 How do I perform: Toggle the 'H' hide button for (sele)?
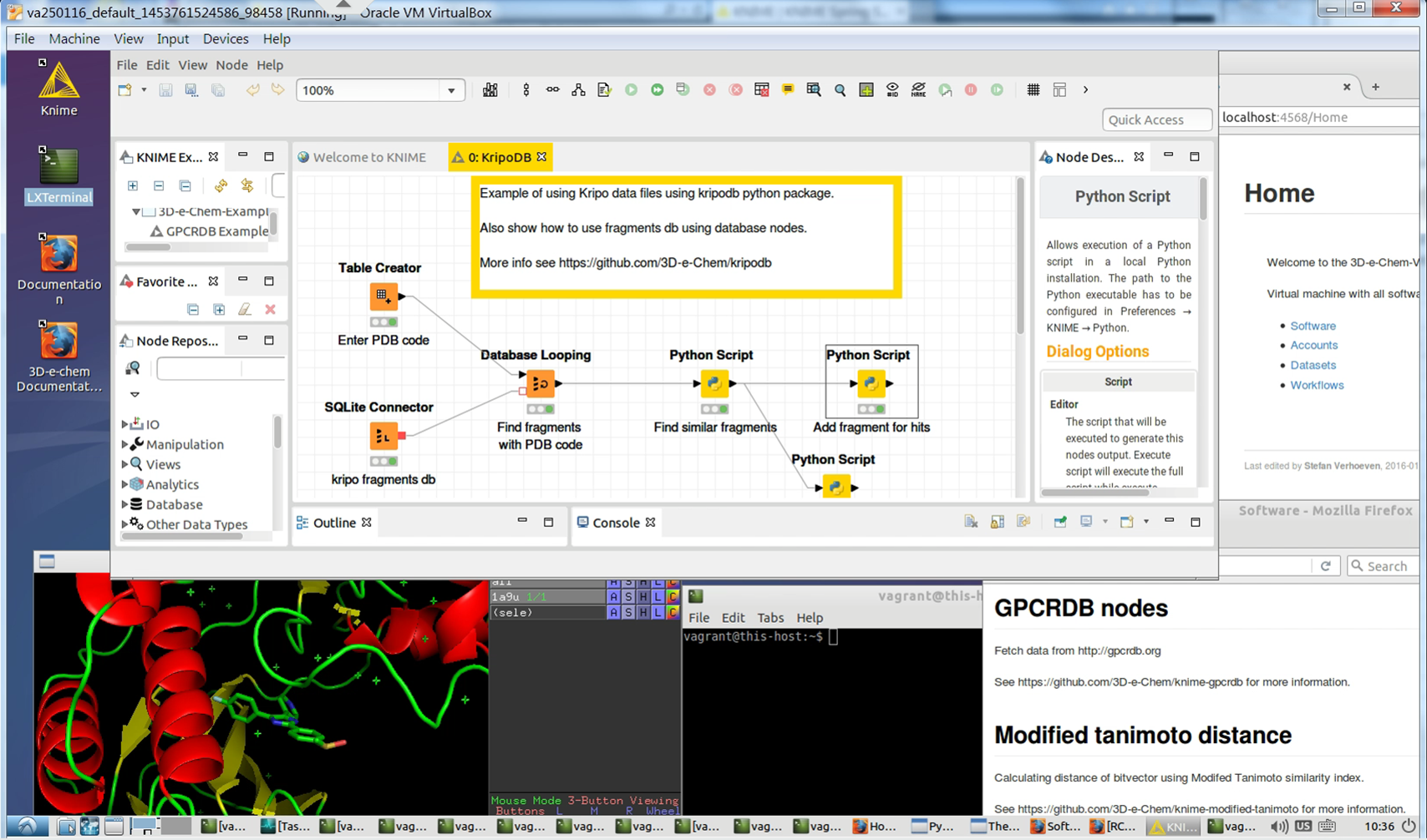643,613
